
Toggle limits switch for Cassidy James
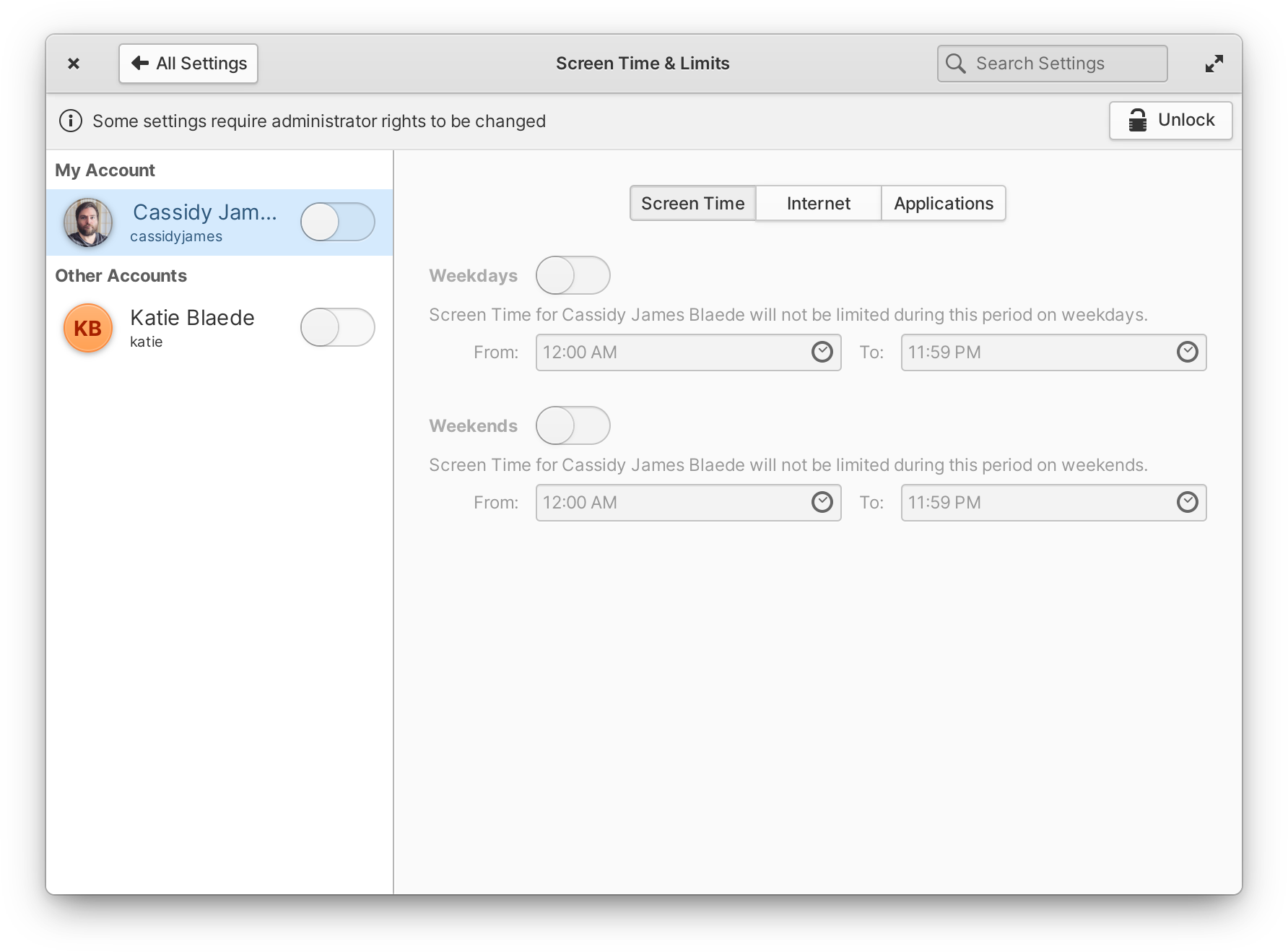(338, 222)
